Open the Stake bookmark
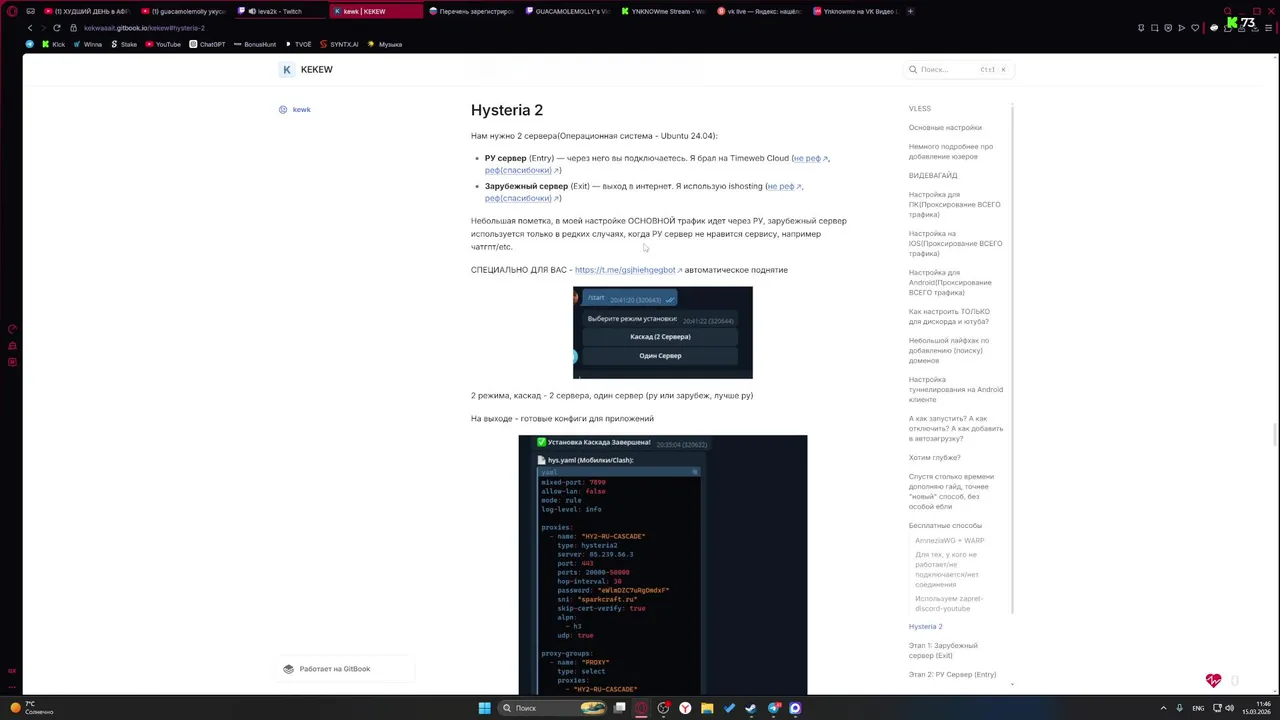Image resolution: width=1280 pixels, height=720 pixels. coord(123,44)
